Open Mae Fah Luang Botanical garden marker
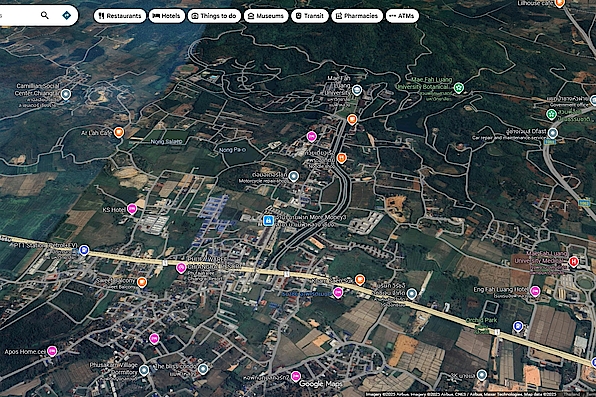This screenshot has width=596, height=397. [x=459, y=88]
